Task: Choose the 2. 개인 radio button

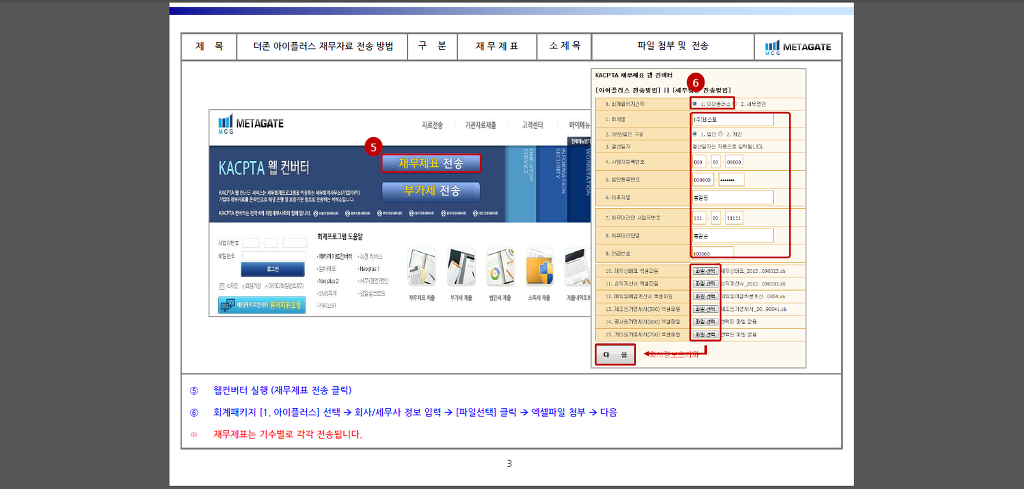Action: coord(719,134)
